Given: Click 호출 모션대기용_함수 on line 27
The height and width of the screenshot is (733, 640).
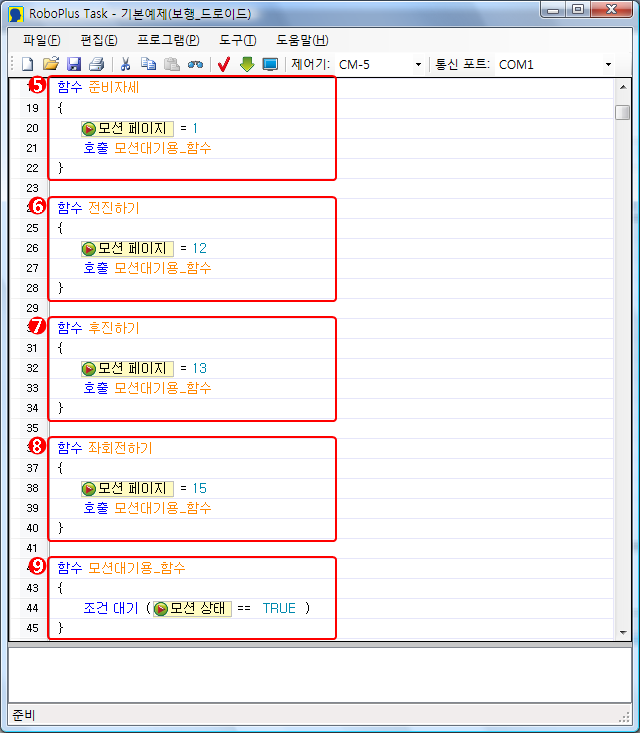Looking at the screenshot, I should (x=147, y=268).
